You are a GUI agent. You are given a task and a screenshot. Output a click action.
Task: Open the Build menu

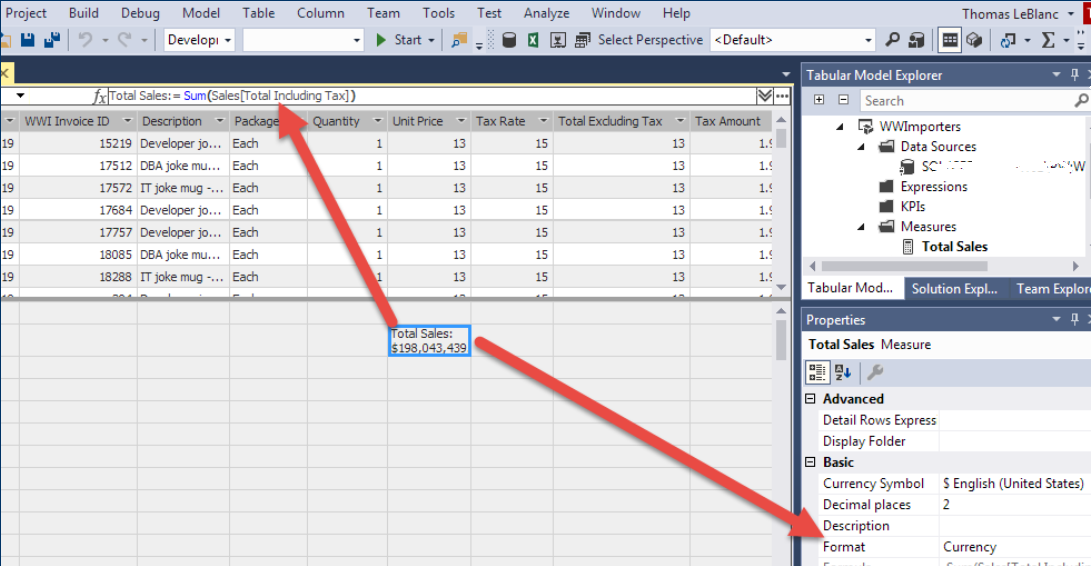coord(83,13)
